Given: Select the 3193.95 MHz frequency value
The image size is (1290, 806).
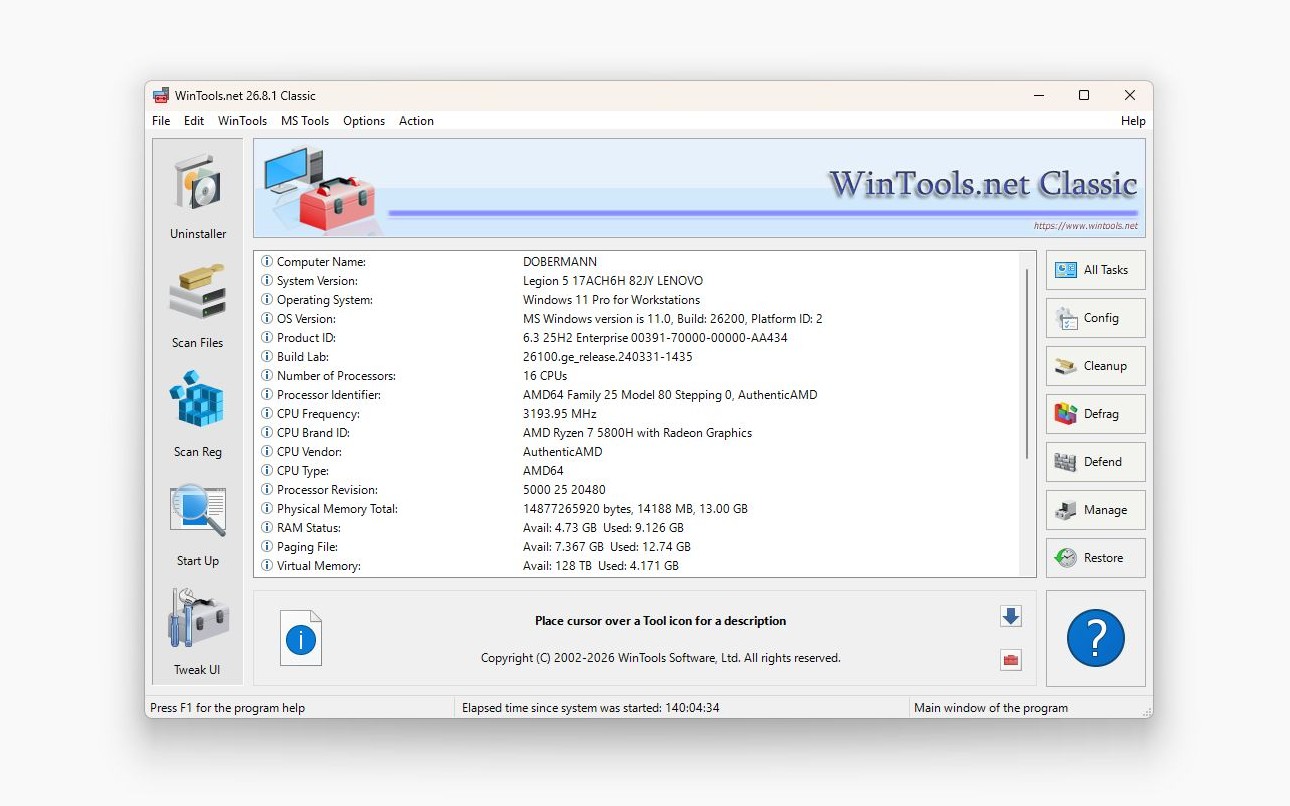Looking at the screenshot, I should tap(560, 414).
